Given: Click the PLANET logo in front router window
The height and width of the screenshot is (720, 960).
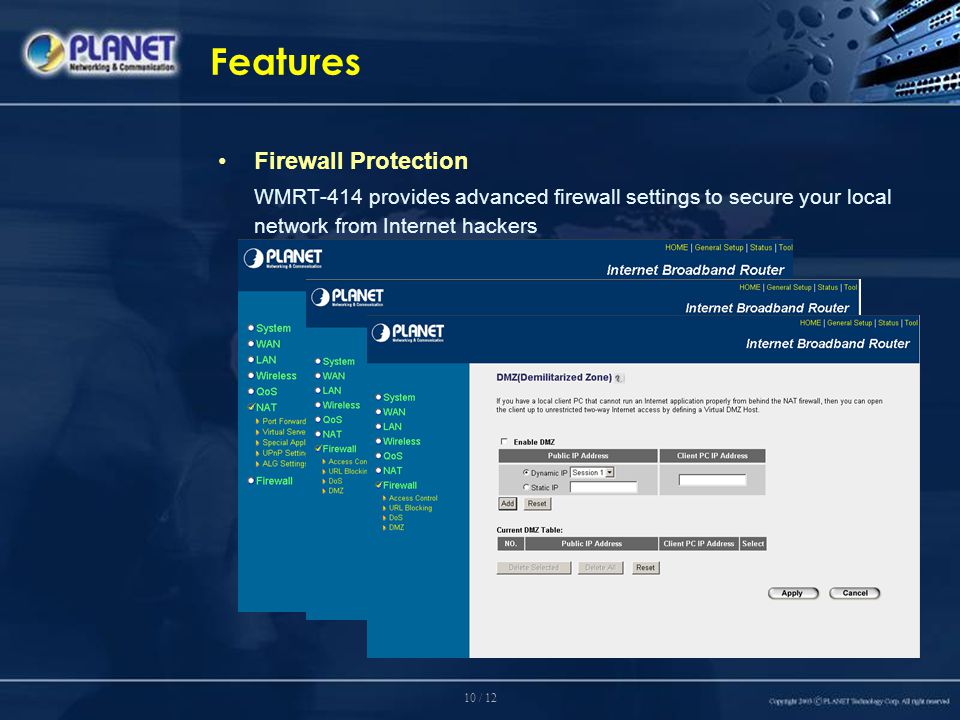Looking at the screenshot, I should [x=408, y=333].
